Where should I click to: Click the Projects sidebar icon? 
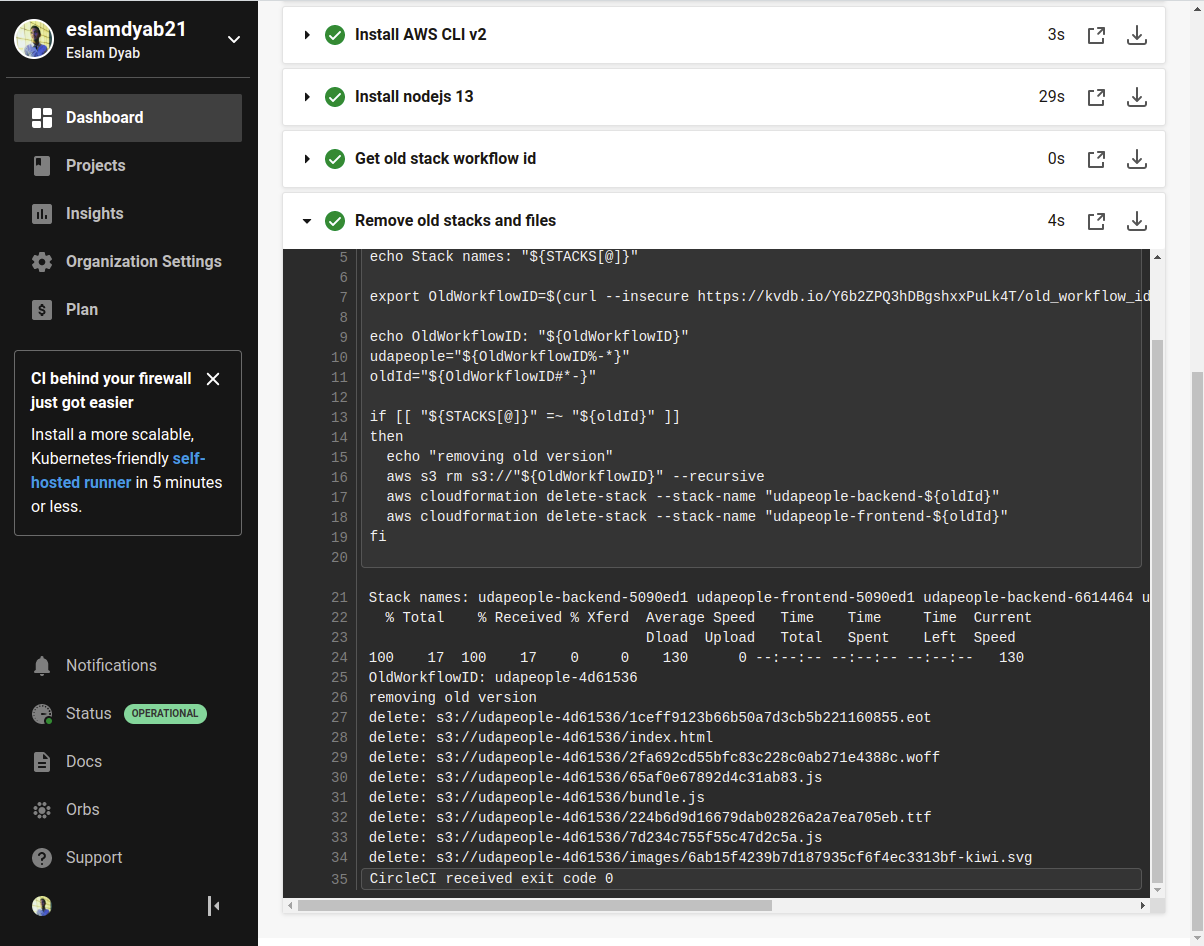click(x=42, y=166)
